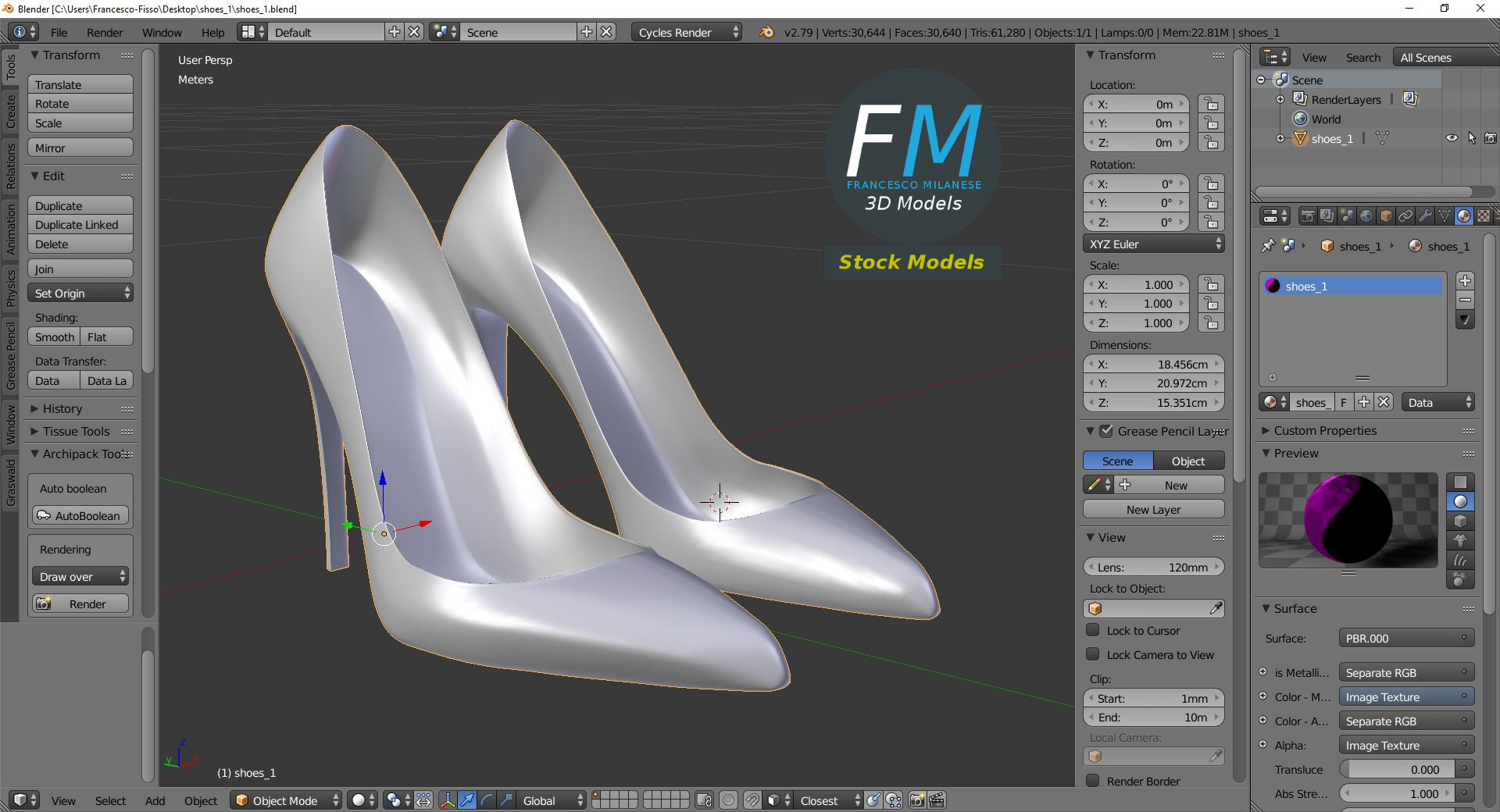Click the Mirror button
The image size is (1500, 812).
coord(80,148)
